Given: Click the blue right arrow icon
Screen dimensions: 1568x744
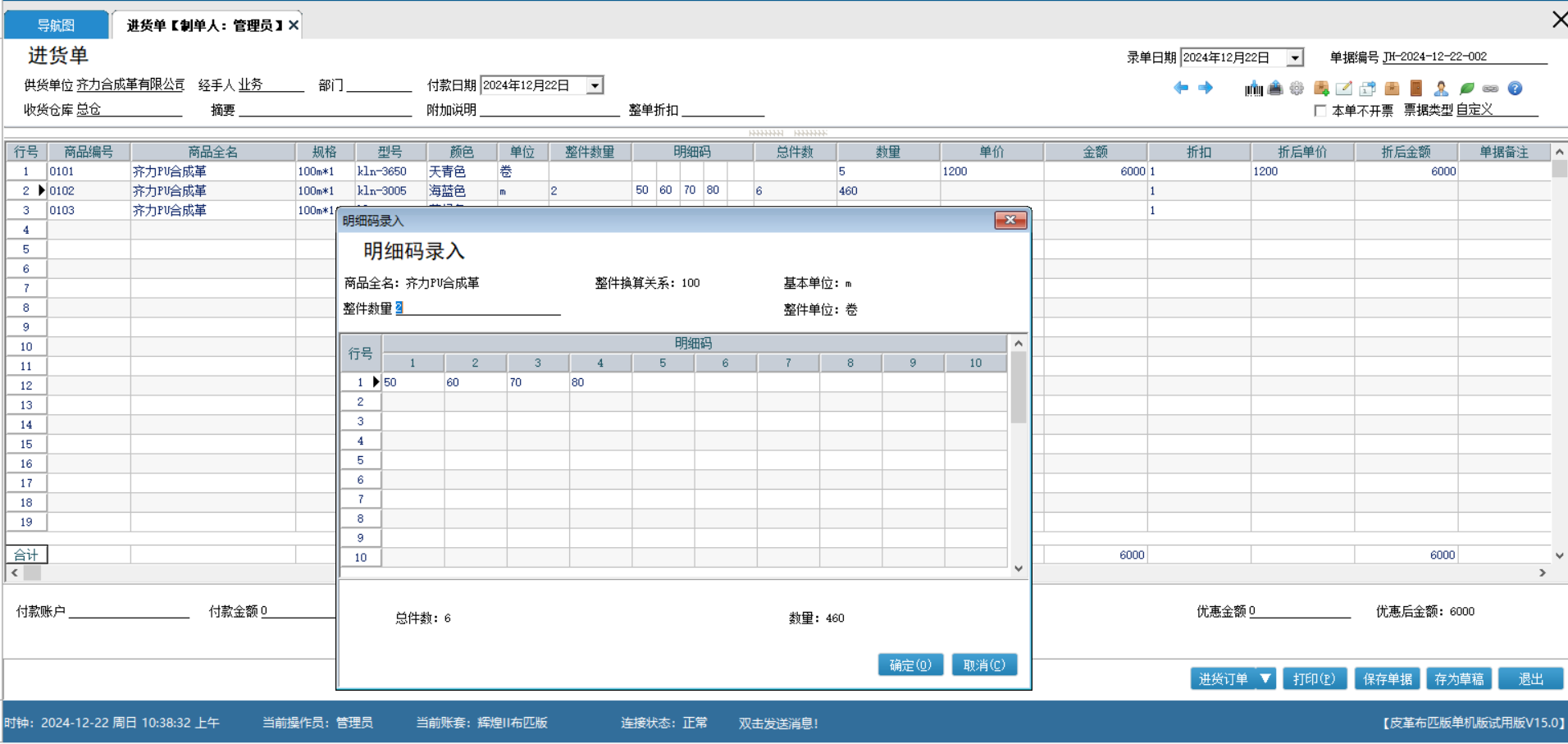Looking at the screenshot, I should point(1206,88).
